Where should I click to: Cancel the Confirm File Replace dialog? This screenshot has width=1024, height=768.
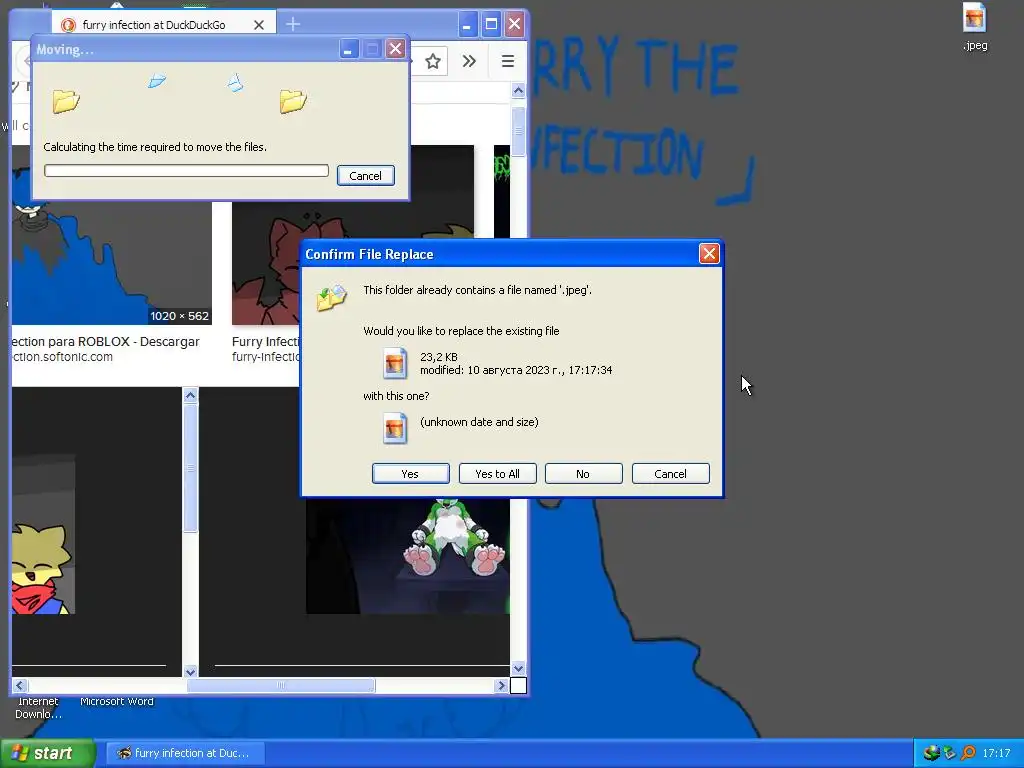[670, 473]
